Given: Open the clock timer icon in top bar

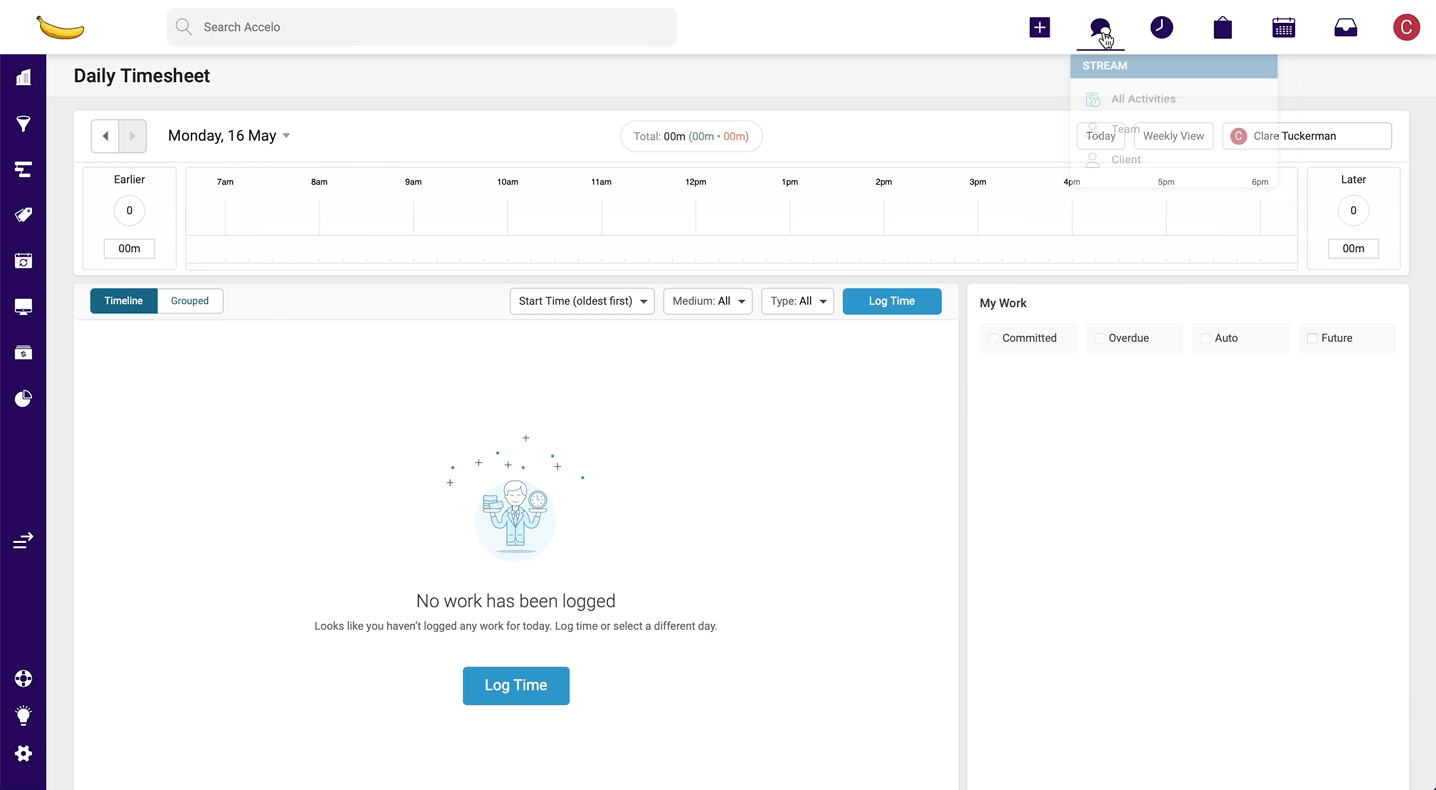Looking at the screenshot, I should point(1161,27).
